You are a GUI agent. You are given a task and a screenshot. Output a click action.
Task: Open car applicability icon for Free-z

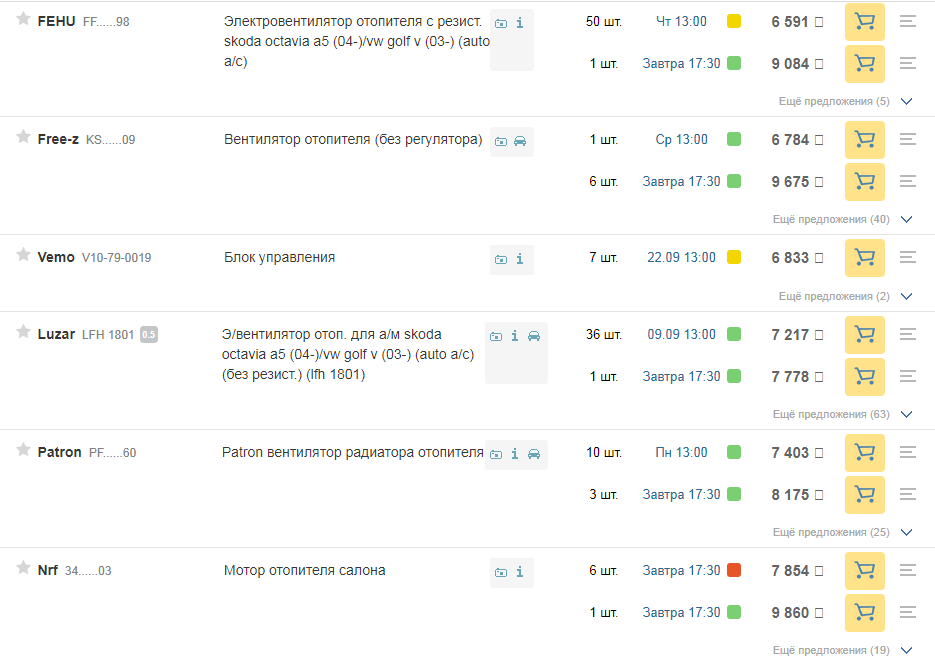(x=520, y=141)
